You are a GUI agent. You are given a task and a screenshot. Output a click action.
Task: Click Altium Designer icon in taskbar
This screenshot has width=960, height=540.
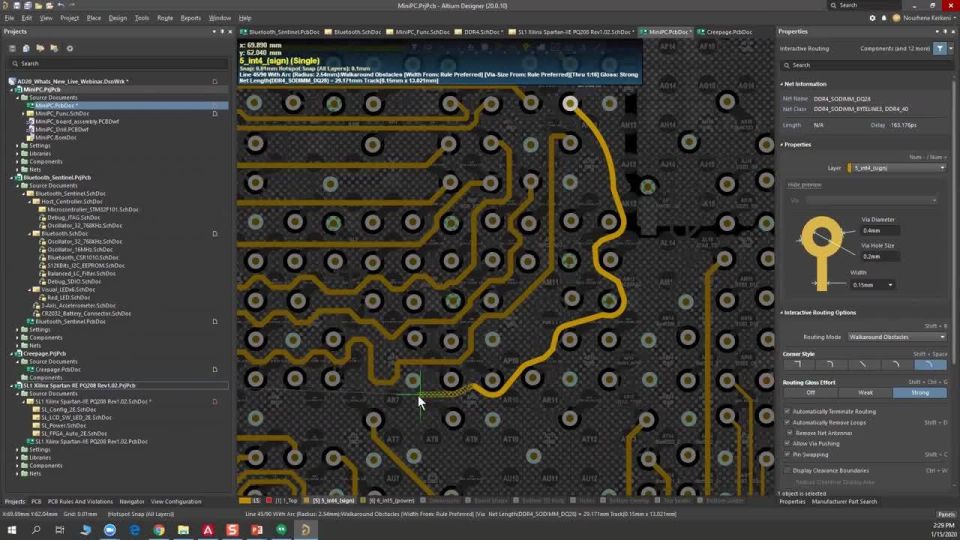[x=305, y=530]
